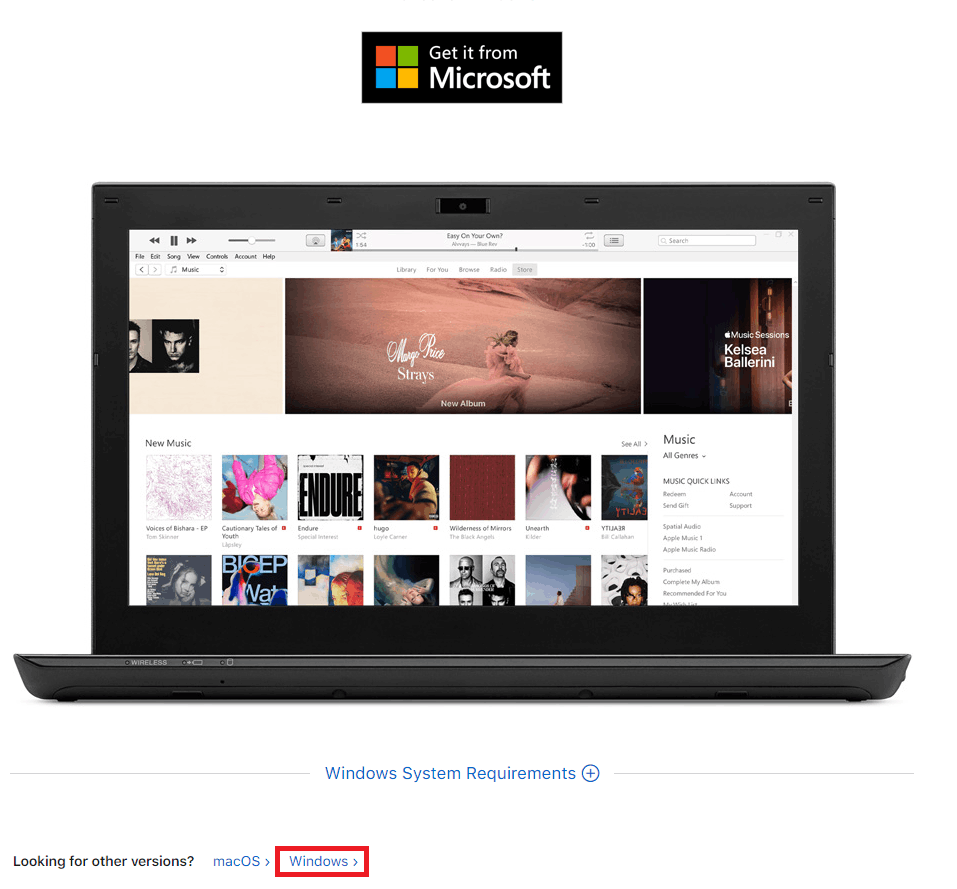Click the song title Easy On Your Own?
957x889 pixels.
(474, 236)
